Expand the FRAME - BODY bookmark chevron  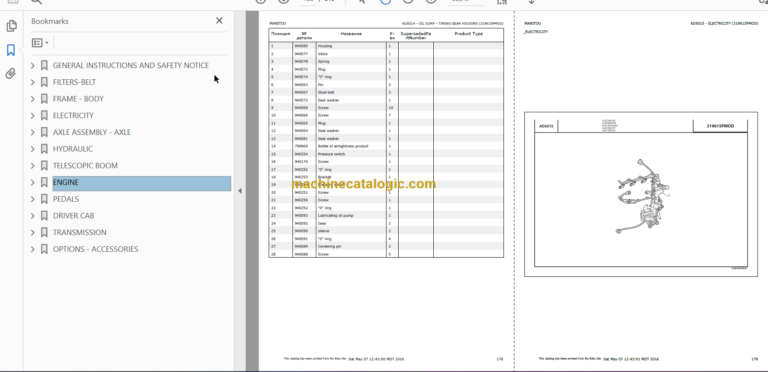click(33, 99)
